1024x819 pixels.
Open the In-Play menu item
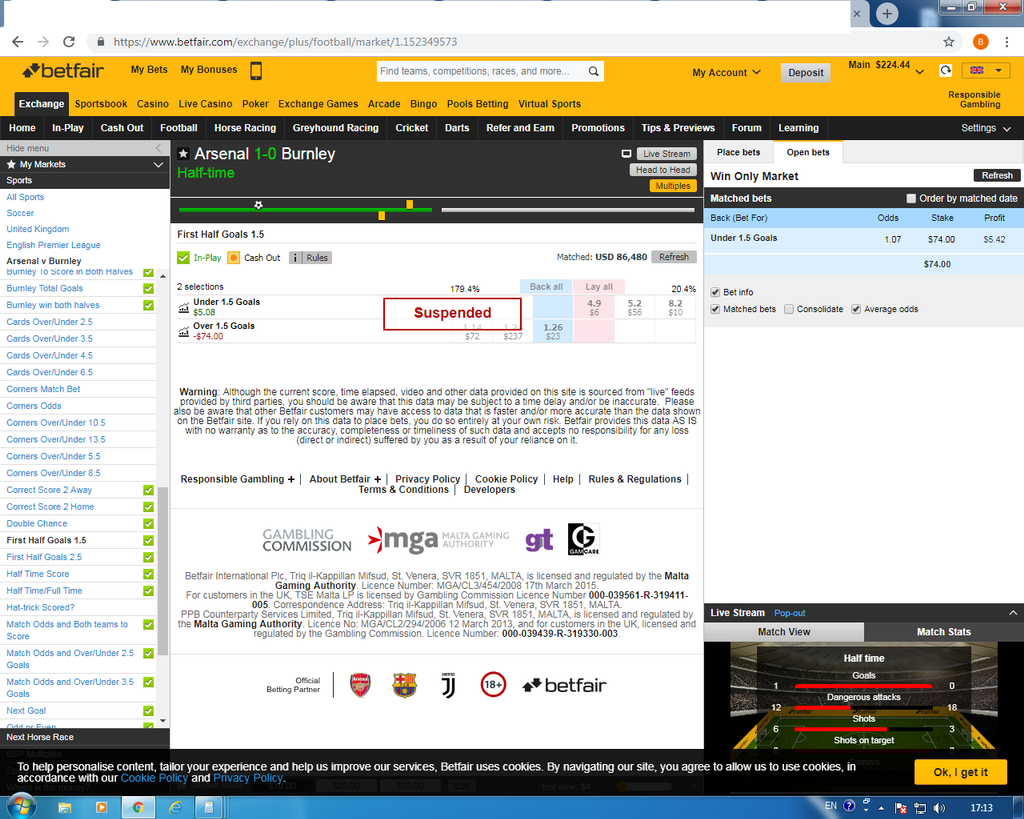[68, 128]
